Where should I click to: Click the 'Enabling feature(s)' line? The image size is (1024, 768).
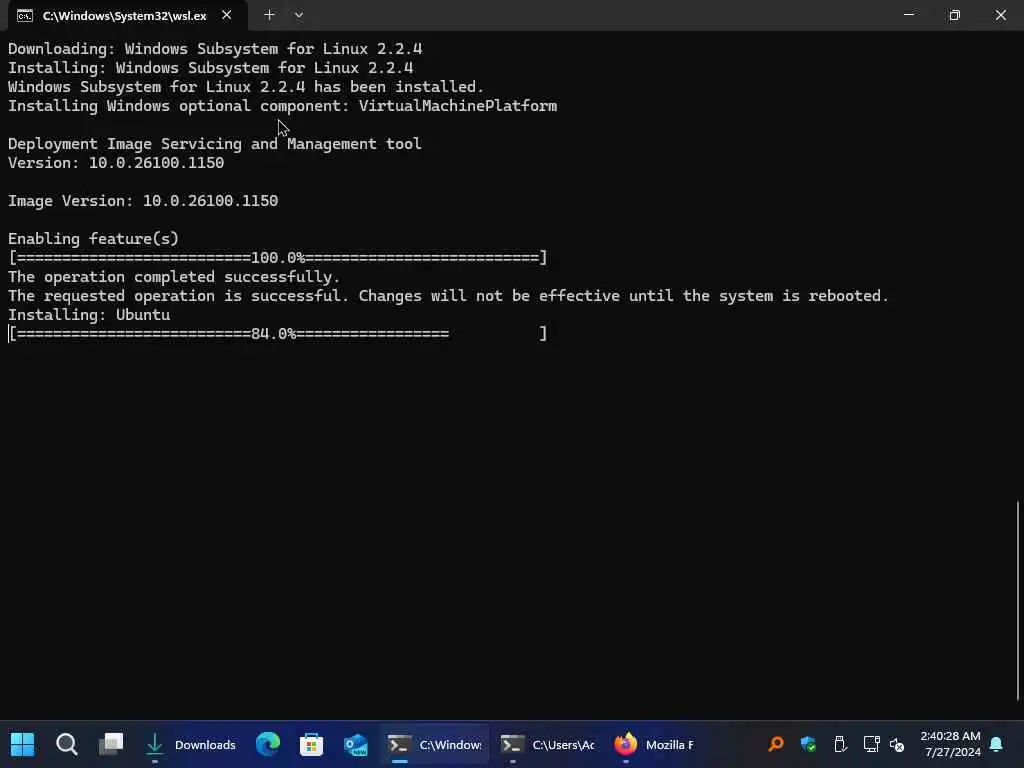click(x=93, y=239)
